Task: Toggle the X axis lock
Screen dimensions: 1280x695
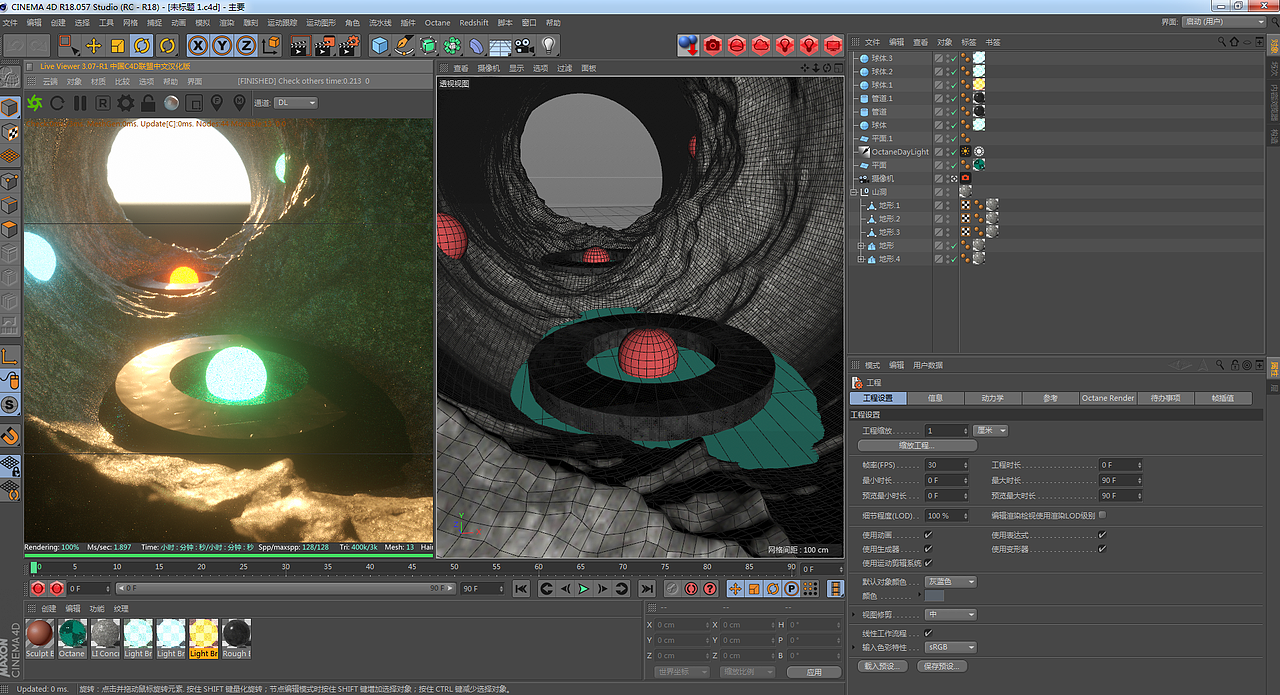Action: pos(198,45)
